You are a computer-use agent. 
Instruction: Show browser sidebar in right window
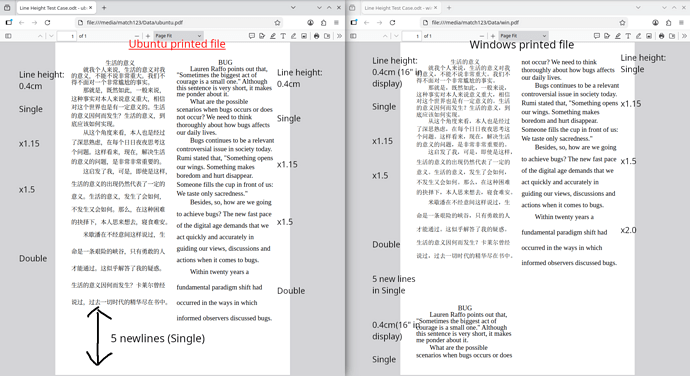(354, 22)
